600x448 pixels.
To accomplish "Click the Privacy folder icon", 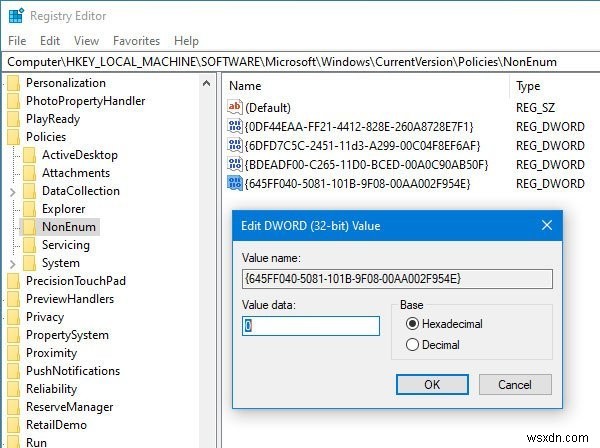I will coord(13,317).
